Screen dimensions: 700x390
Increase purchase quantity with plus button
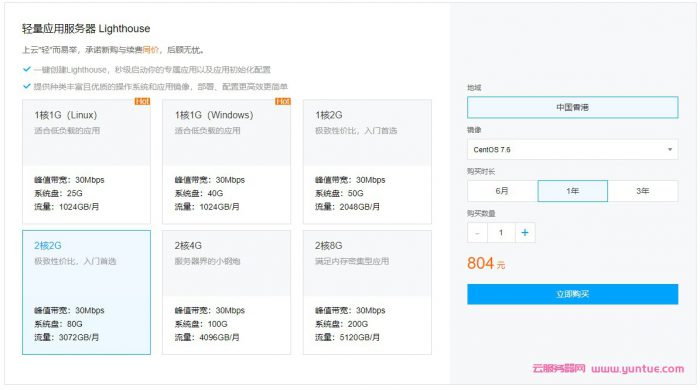tap(525, 232)
